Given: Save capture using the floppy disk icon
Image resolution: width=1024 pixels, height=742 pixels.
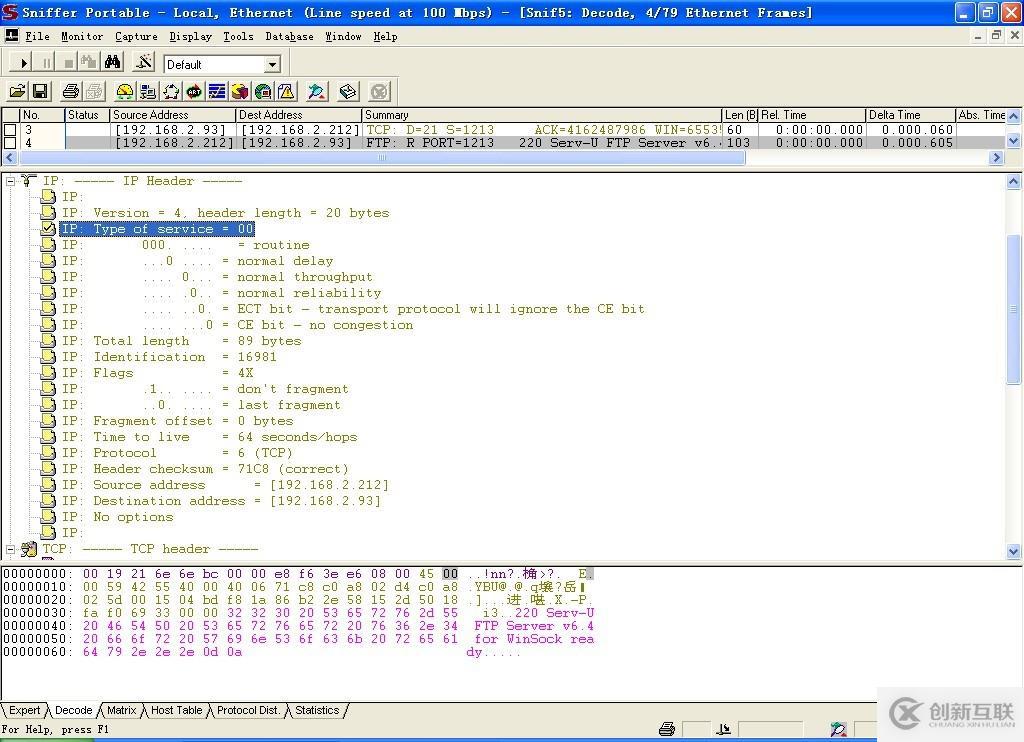Looking at the screenshot, I should [40, 91].
